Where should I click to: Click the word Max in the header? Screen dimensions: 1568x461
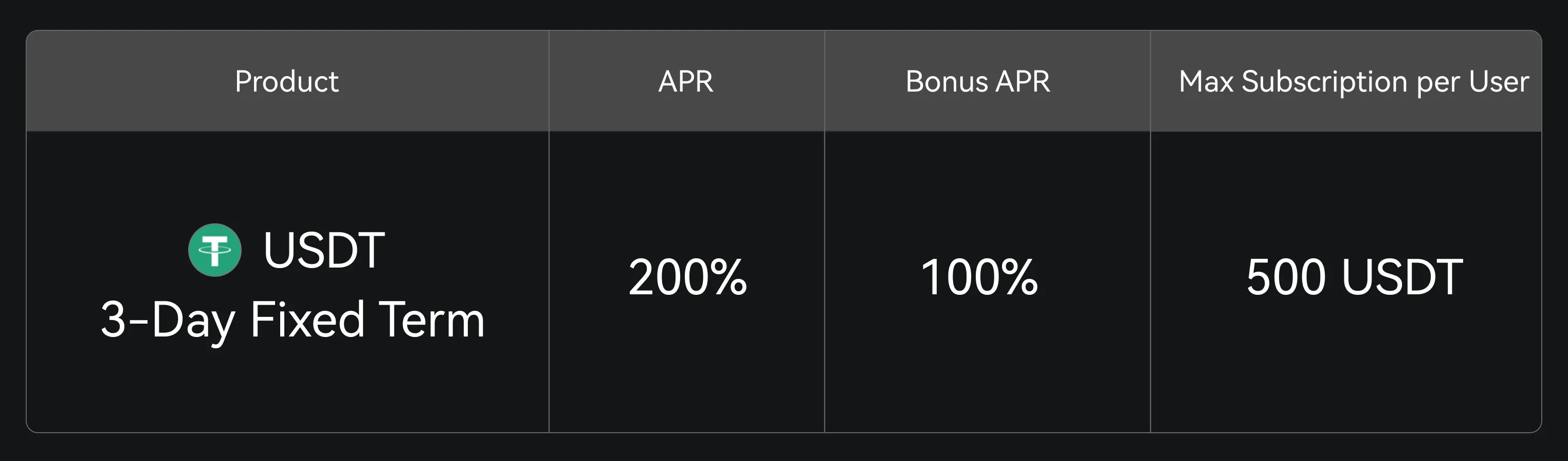(x=1206, y=82)
